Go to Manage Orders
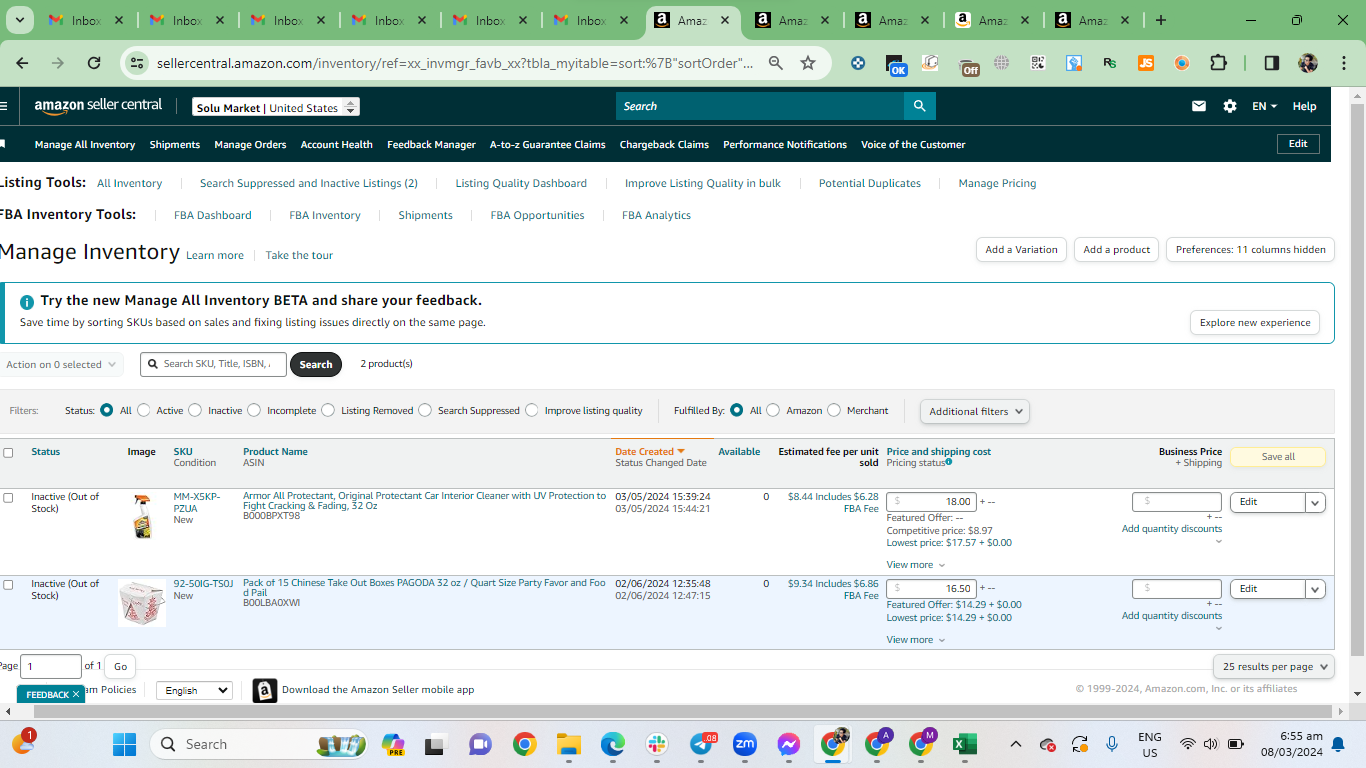This screenshot has width=1366, height=768. [250, 145]
